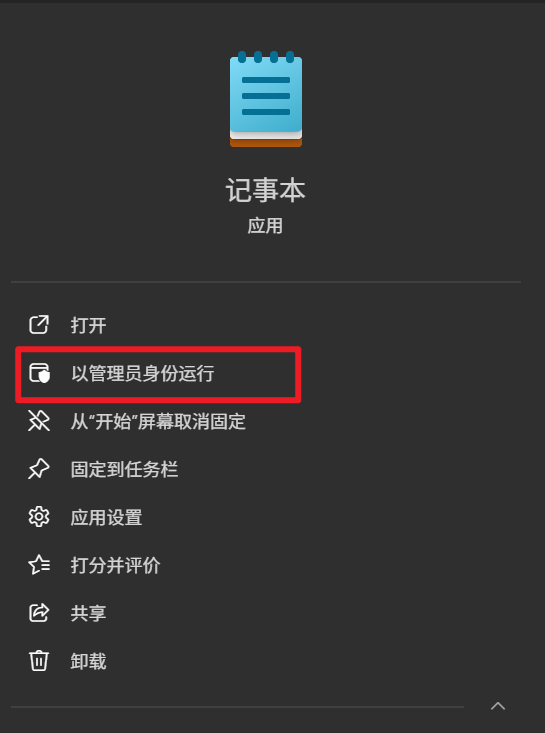The width and height of the screenshot is (545, 733).
Task: Choose 固定到任务栏 option
Action: (x=124, y=469)
